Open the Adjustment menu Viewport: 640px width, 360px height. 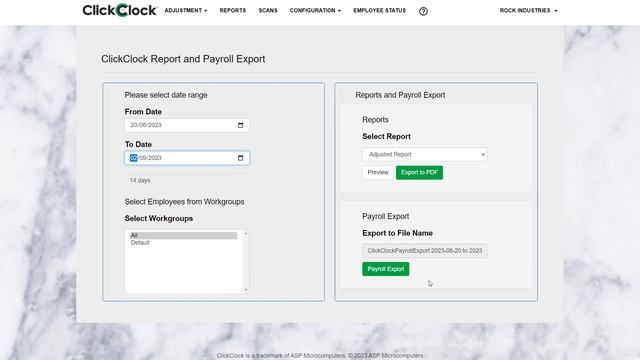point(186,10)
